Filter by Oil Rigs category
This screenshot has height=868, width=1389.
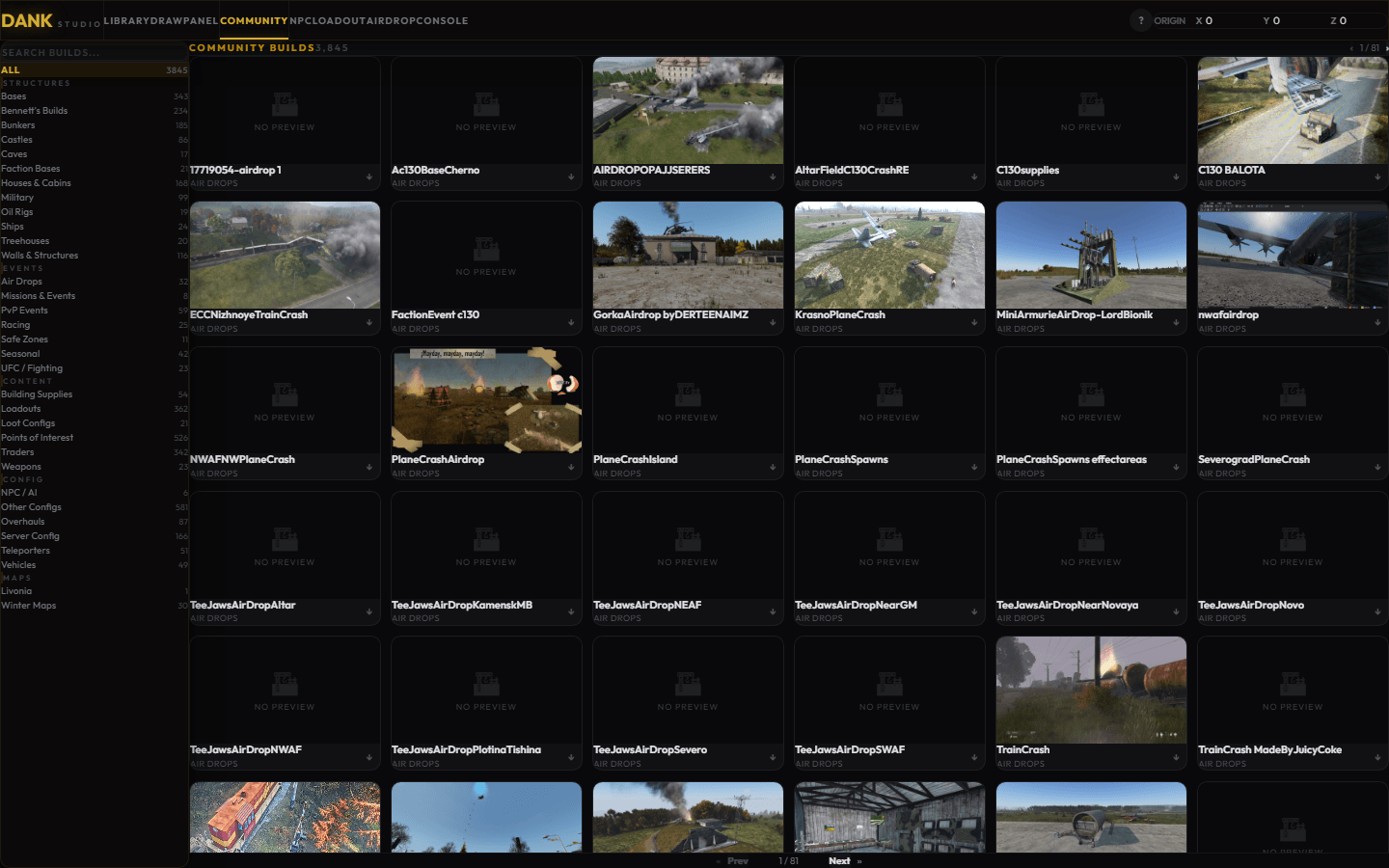(x=95, y=212)
